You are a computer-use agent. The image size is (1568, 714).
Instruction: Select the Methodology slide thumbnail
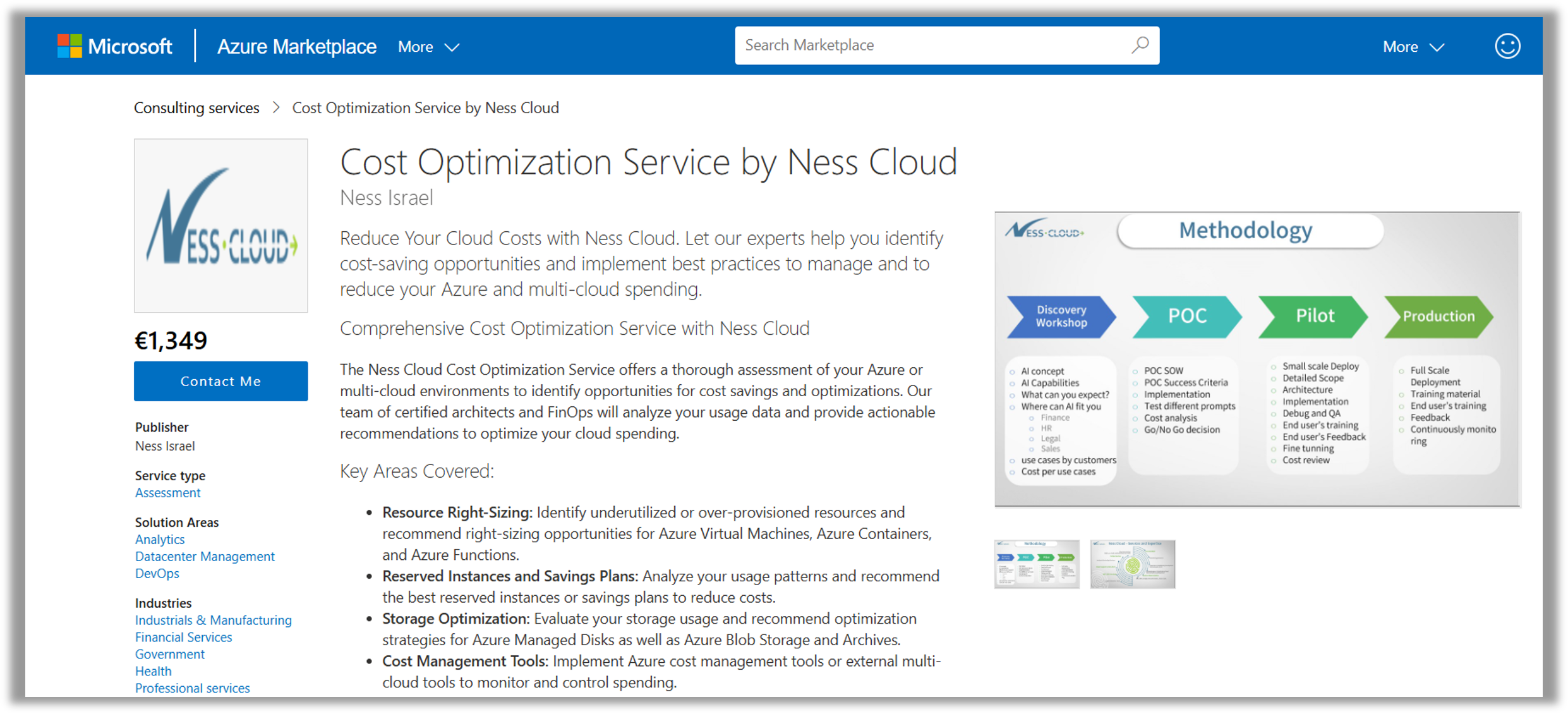point(1037,564)
